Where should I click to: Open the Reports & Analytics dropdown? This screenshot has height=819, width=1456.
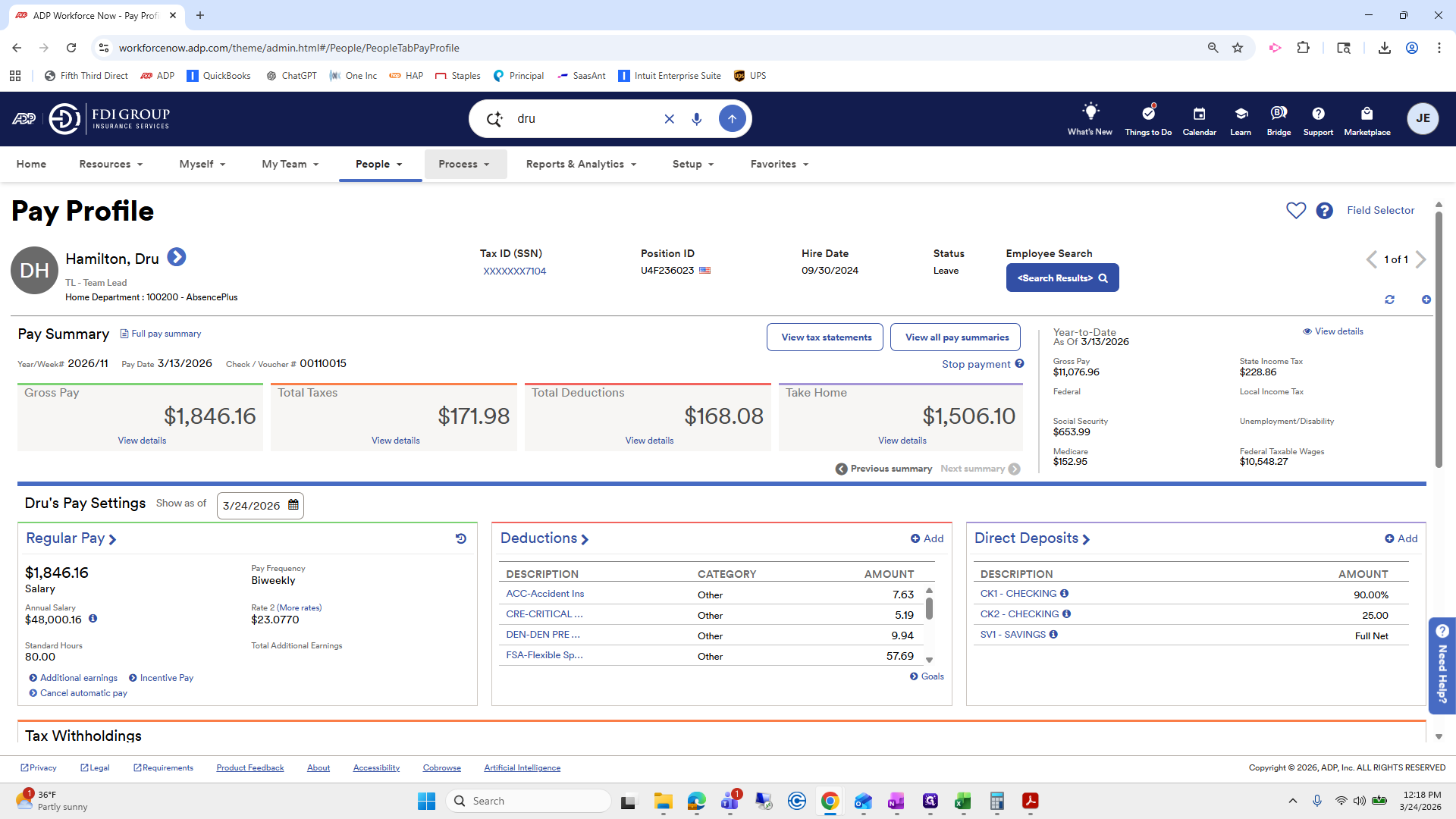[x=581, y=164]
